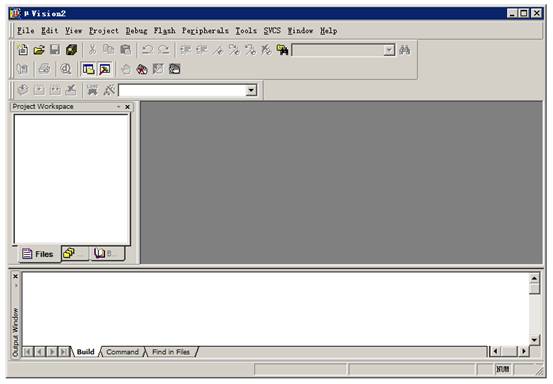Click the binoculars Find icon
The width and height of the screenshot is (553, 384).
click(x=405, y=50)
